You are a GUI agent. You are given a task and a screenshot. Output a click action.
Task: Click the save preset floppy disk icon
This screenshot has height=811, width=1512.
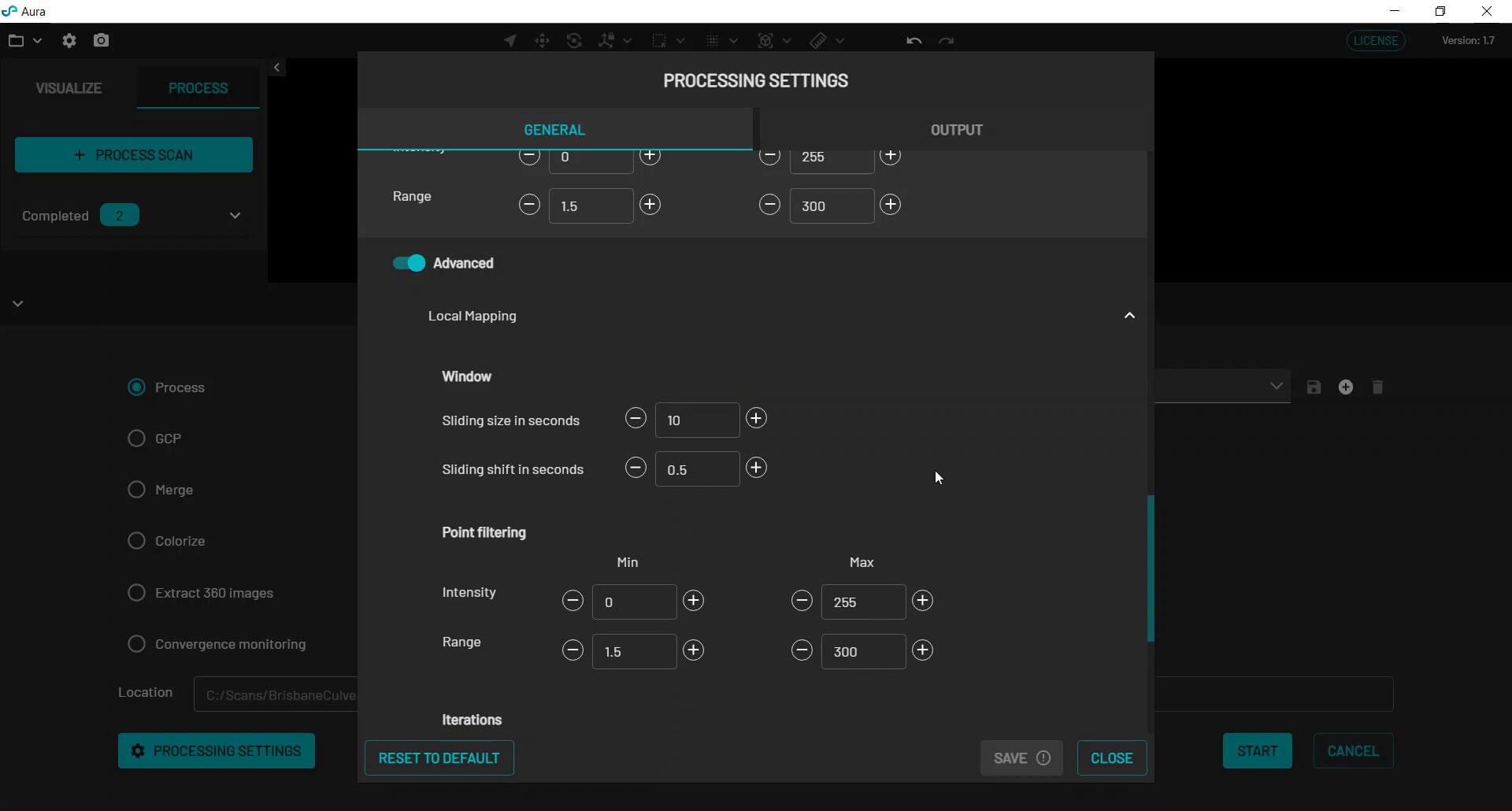coord(1314,387)
